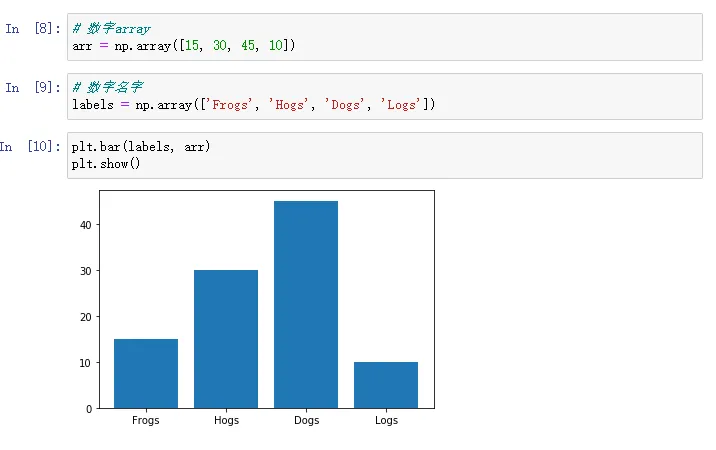Click the Frogs x-axis label
The width and height of the screenshot is (716, 450).
pos(146,421)
